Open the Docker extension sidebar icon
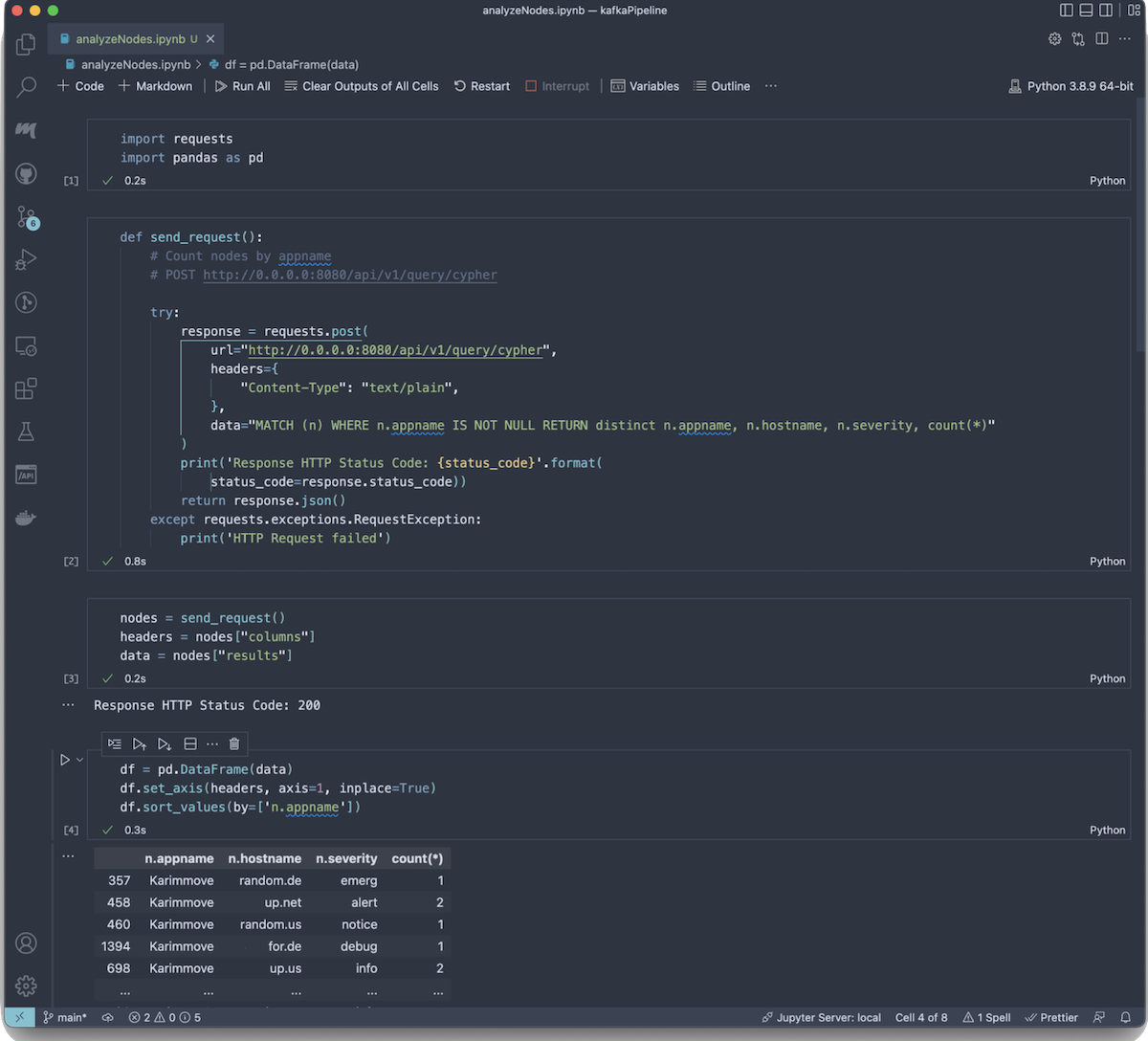Viewport: 1148px width, 1041px height. pyautogui.click(x=26, y=518)
